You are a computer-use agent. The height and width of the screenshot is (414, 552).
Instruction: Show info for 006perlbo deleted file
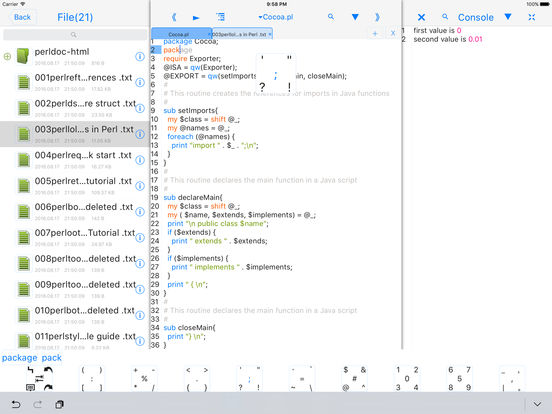coord(140,212)
